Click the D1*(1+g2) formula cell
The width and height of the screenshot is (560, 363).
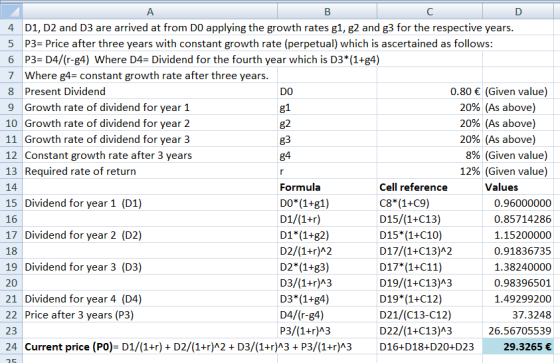pos(327,235)
